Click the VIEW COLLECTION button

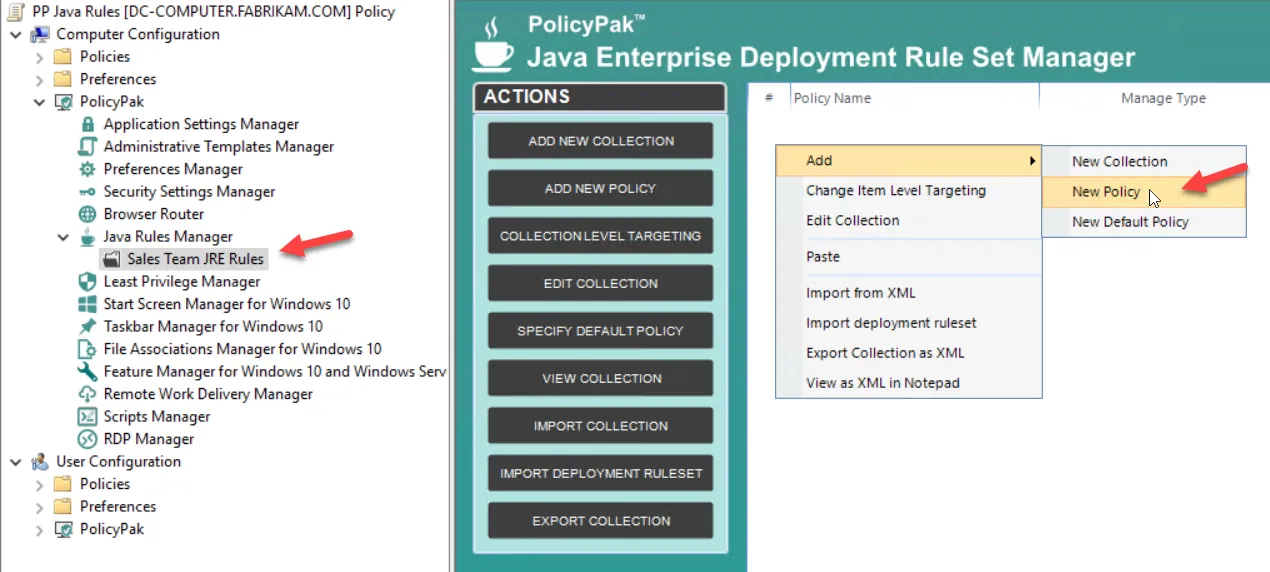coord(600,378)
